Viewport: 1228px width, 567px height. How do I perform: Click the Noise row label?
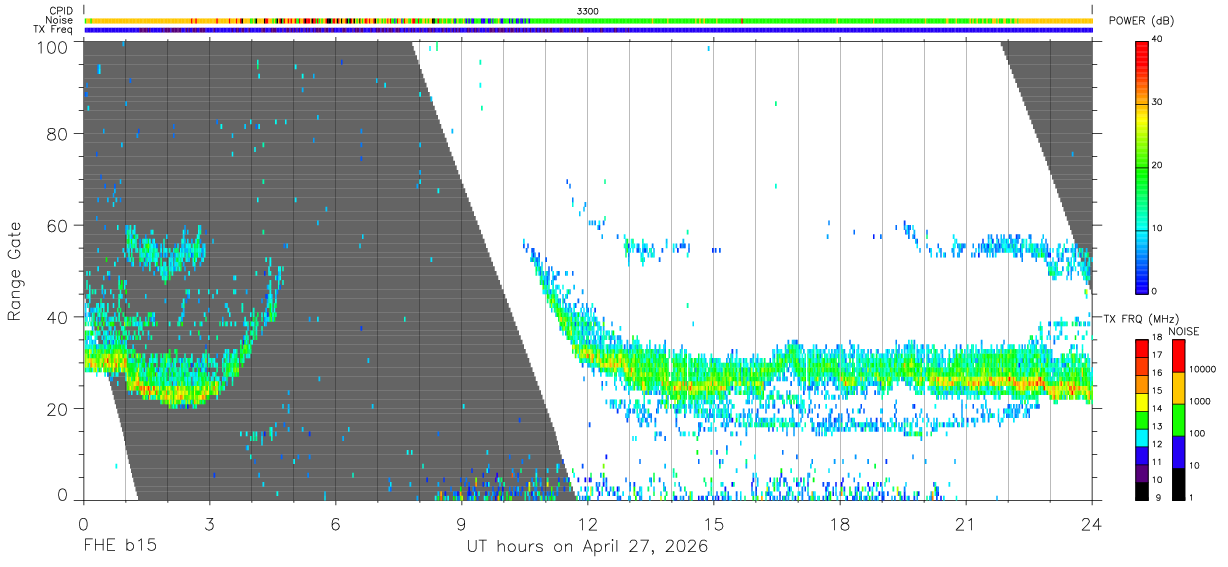(x=59, y=20)
